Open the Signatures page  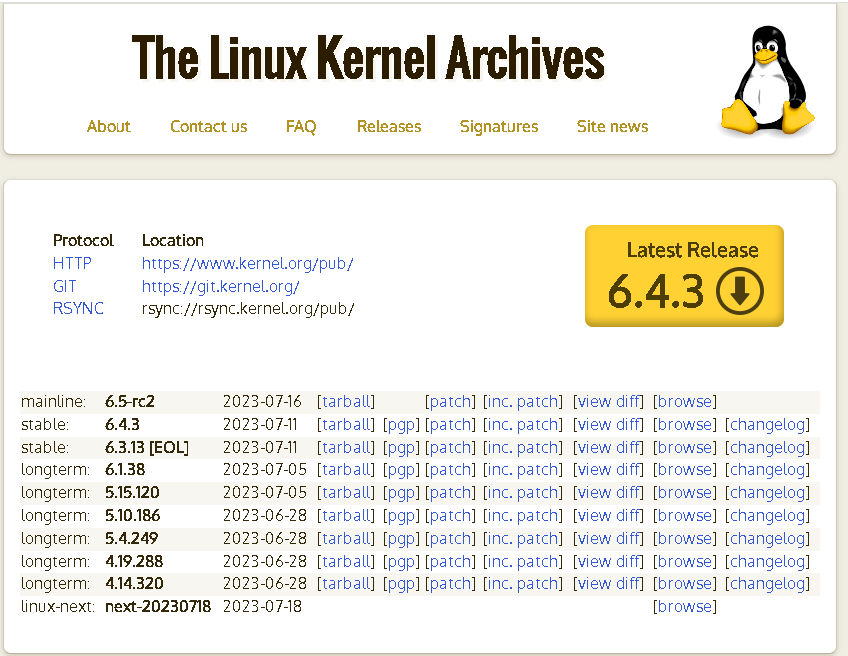(x=499, y=127)
